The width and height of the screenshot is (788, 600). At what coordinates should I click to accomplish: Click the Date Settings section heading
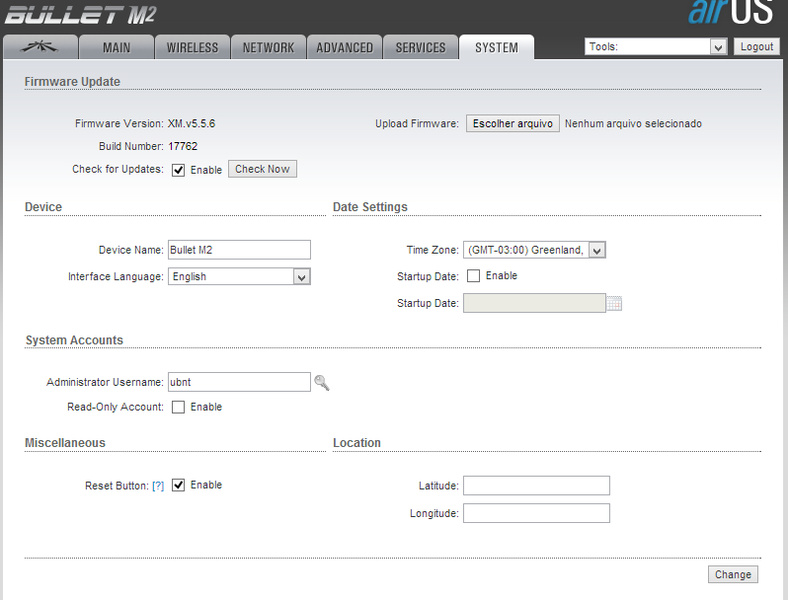[370, 207]
